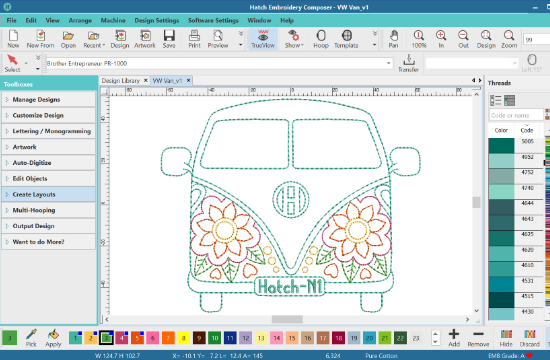Click Discard unused colors icon

530,338
